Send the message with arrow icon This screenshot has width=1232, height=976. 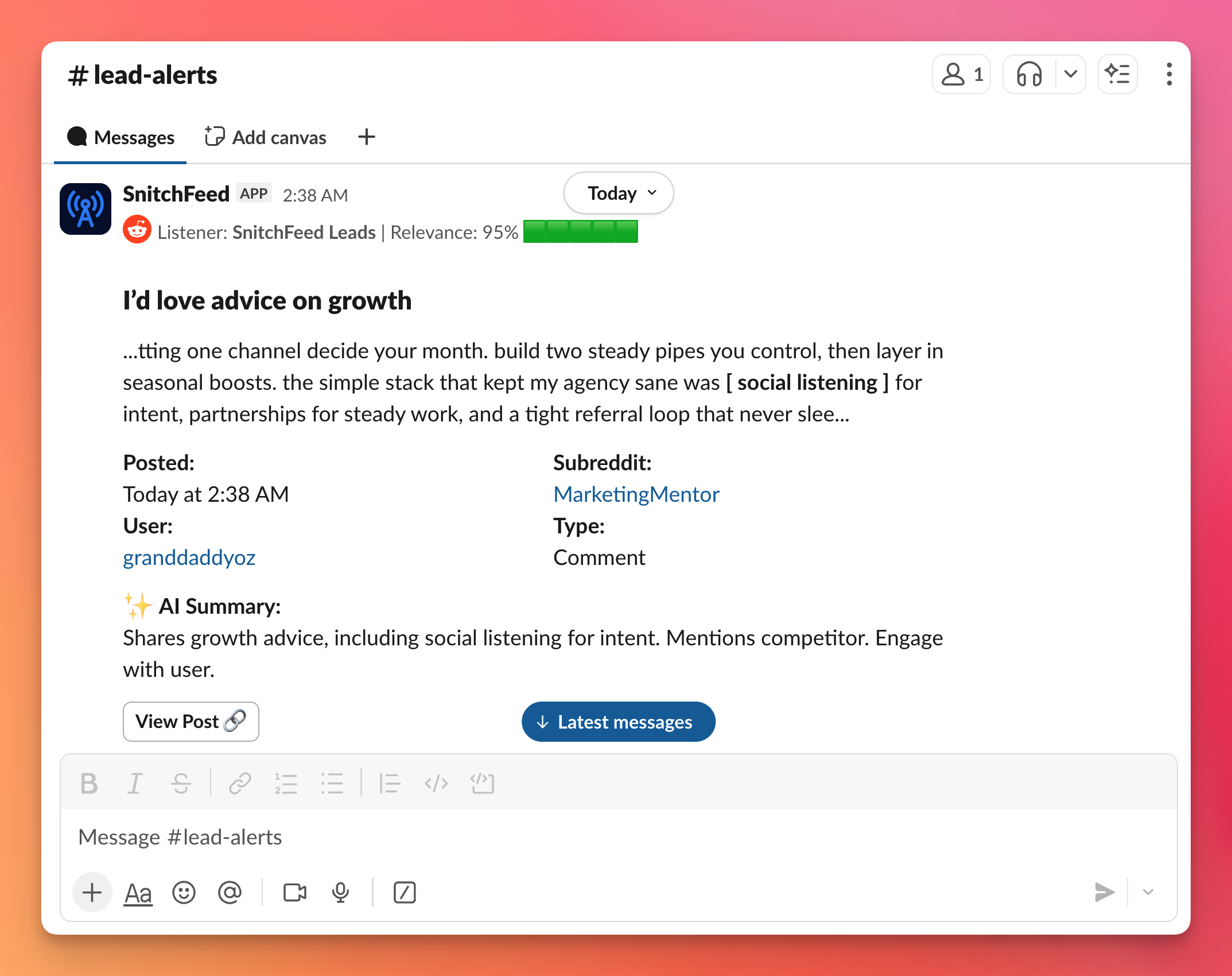[x=1103, y=892]
